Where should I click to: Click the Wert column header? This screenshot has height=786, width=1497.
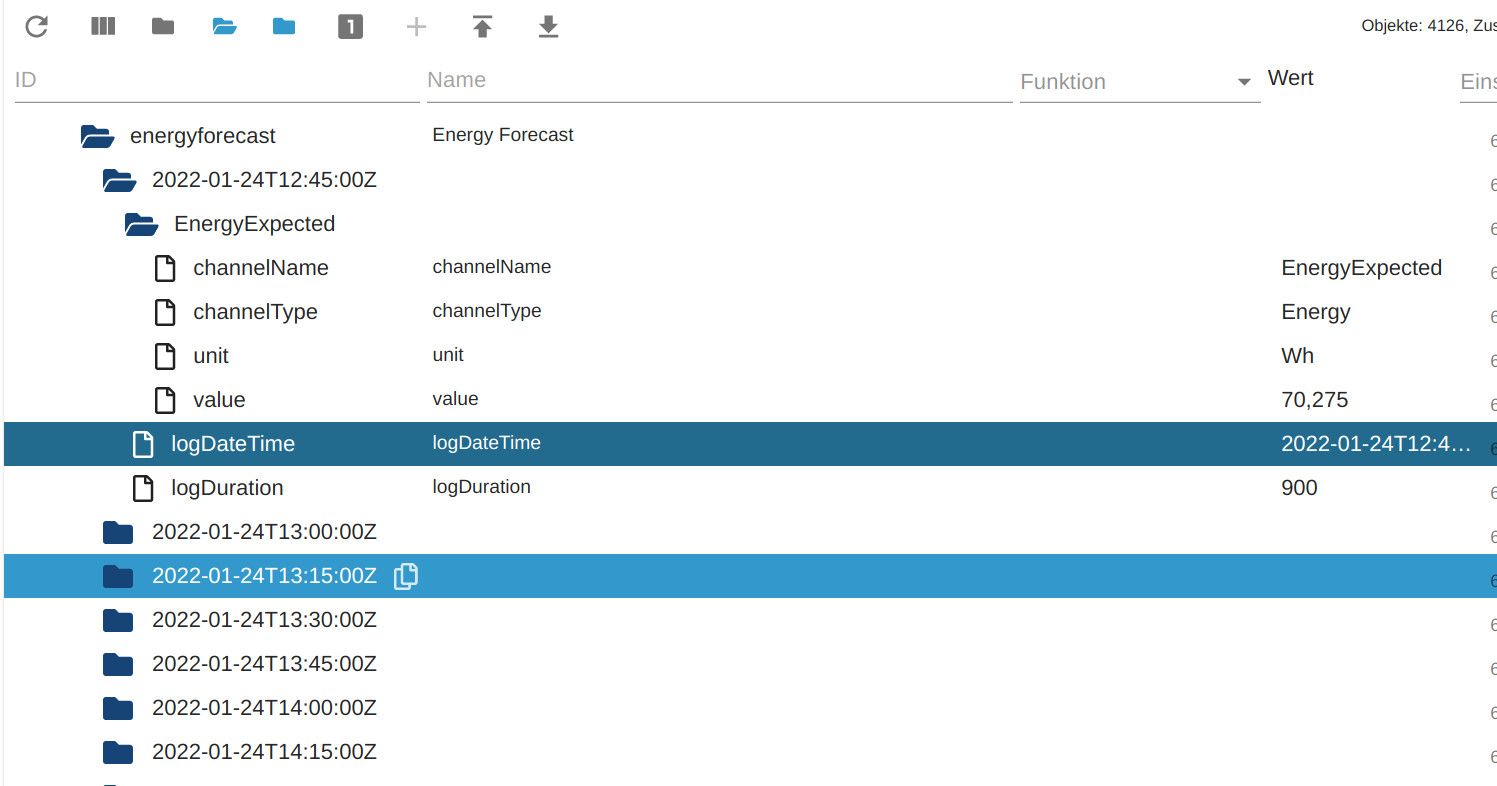(x=1290, y=78)
